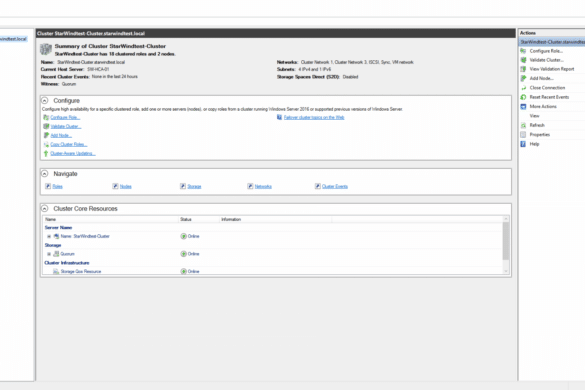Collapse the Navigate section with its chevron
Screen dimensions: 585x390
click(45, 174)
